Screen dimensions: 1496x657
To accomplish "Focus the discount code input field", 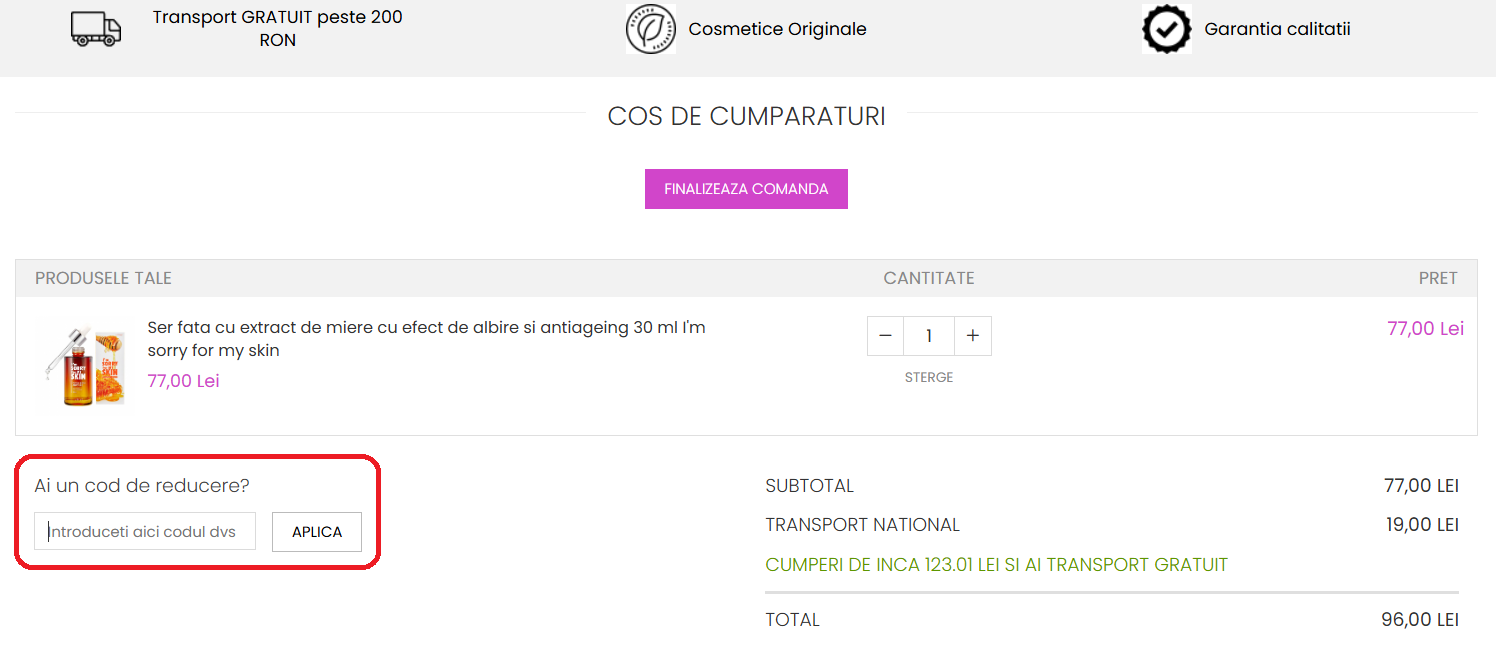I will (x=145, y=532).
